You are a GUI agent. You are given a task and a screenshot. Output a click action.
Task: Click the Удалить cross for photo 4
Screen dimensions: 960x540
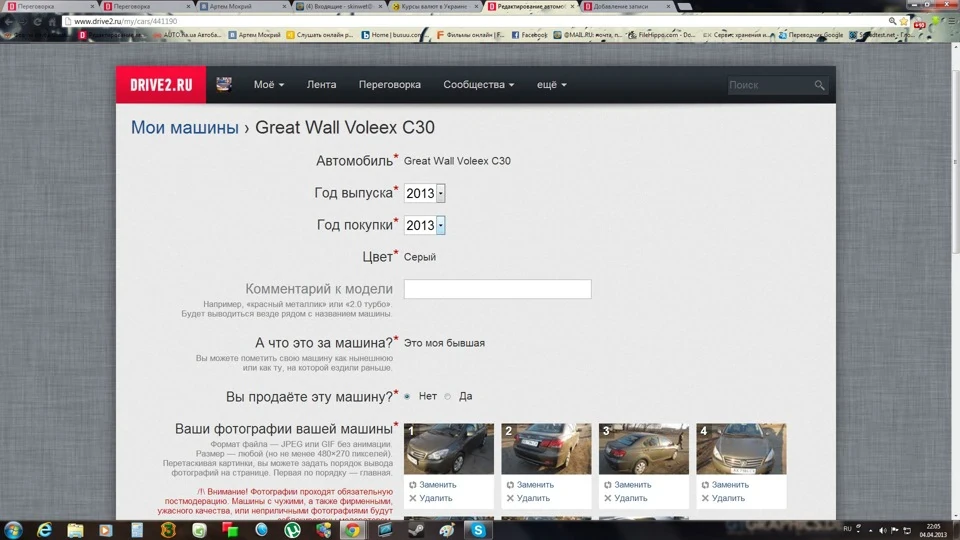[705, 498]
